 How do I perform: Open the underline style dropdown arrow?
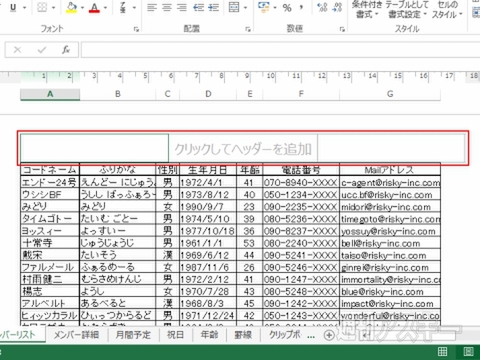pyautogui.click(x=24, y=8)
